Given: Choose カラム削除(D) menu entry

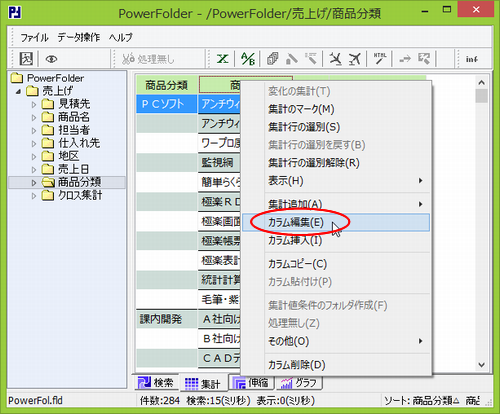Looking at the screenshot, I should [x=336, y=365].
